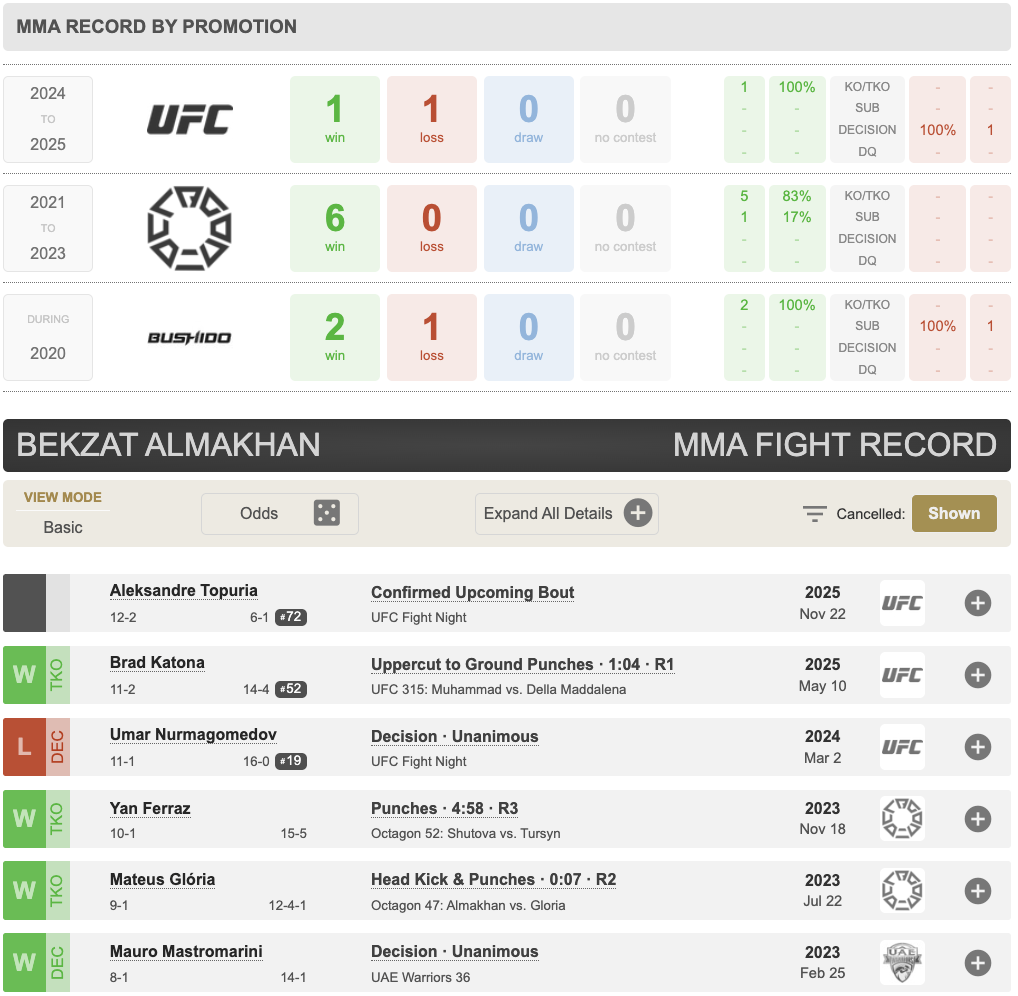This screenshot has width=1018, height=996.
Task: Toggle the Cancelled Shown button
Action: pyautogui.click(x=954, y=514)
